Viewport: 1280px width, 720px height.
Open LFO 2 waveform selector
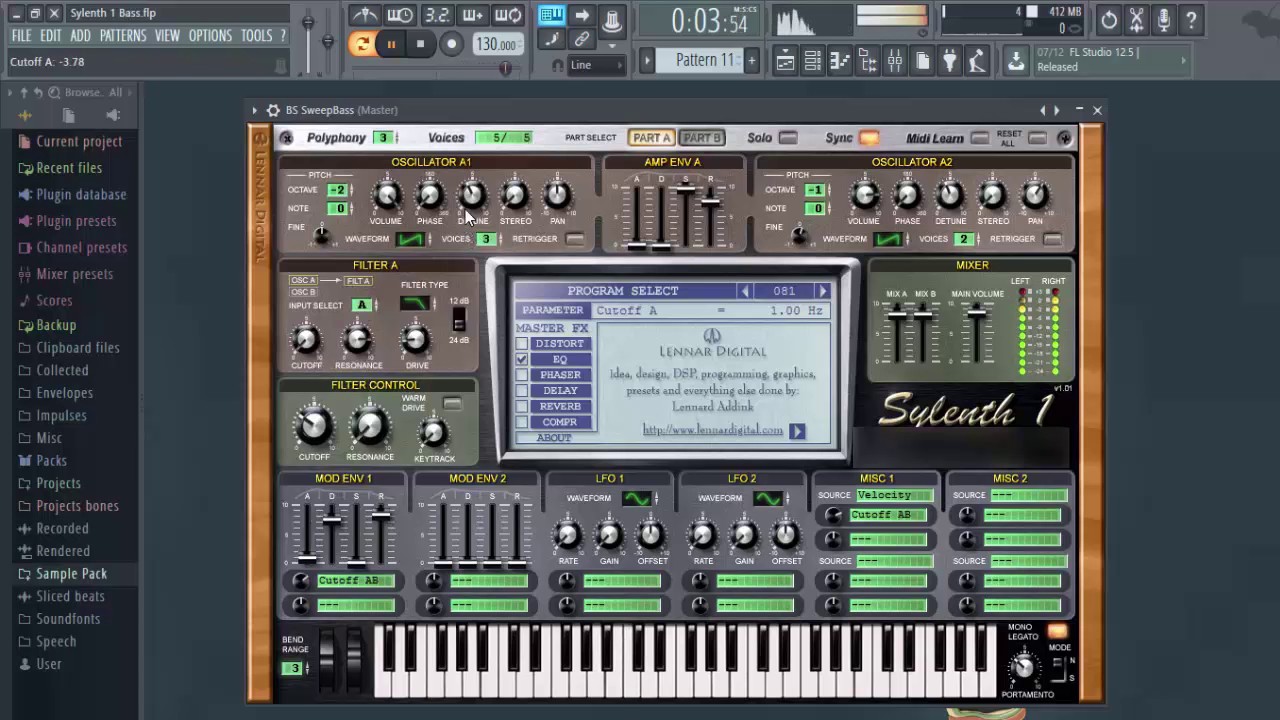click(769, 498)
